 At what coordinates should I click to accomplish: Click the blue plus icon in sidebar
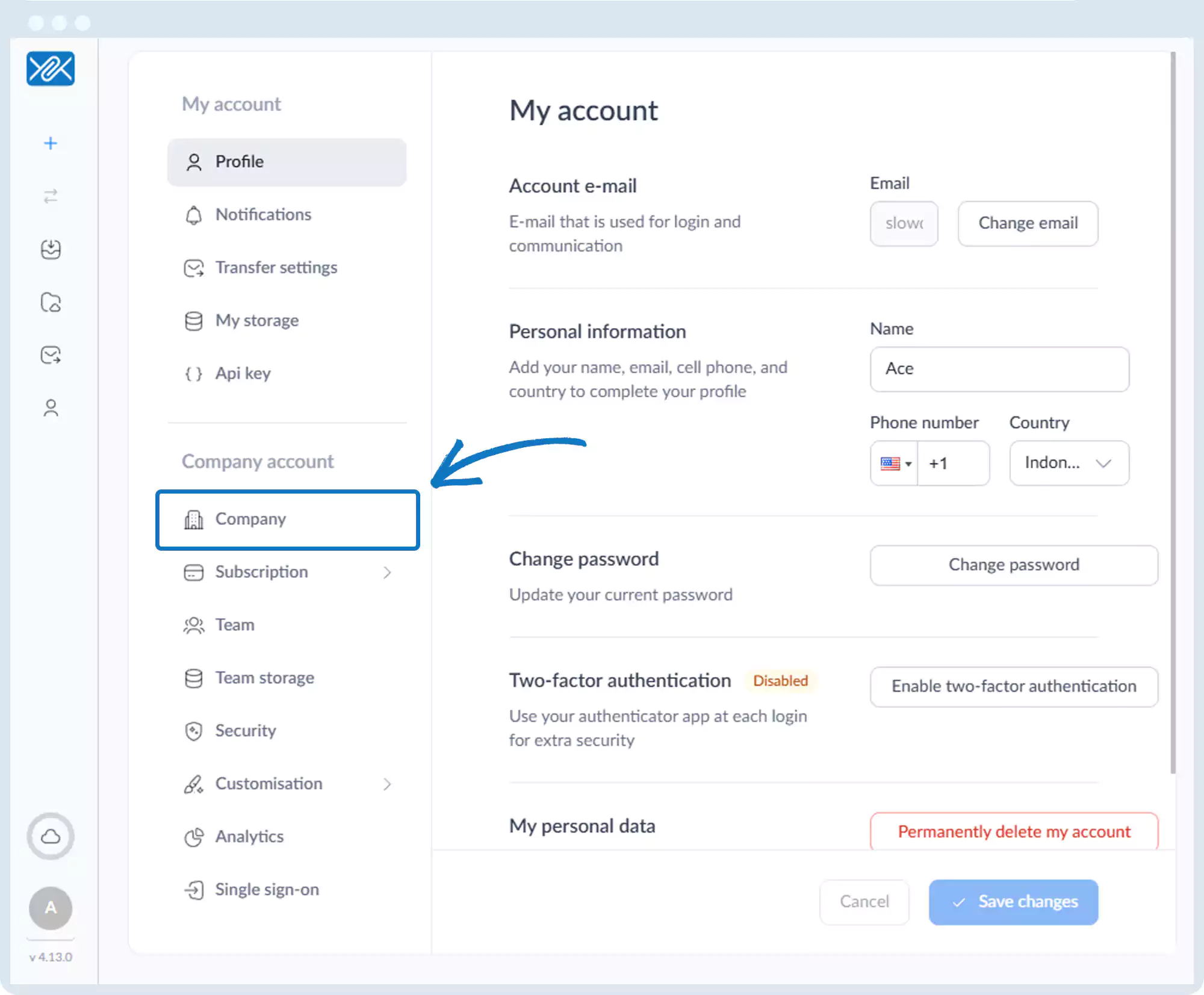click(51, 143)
